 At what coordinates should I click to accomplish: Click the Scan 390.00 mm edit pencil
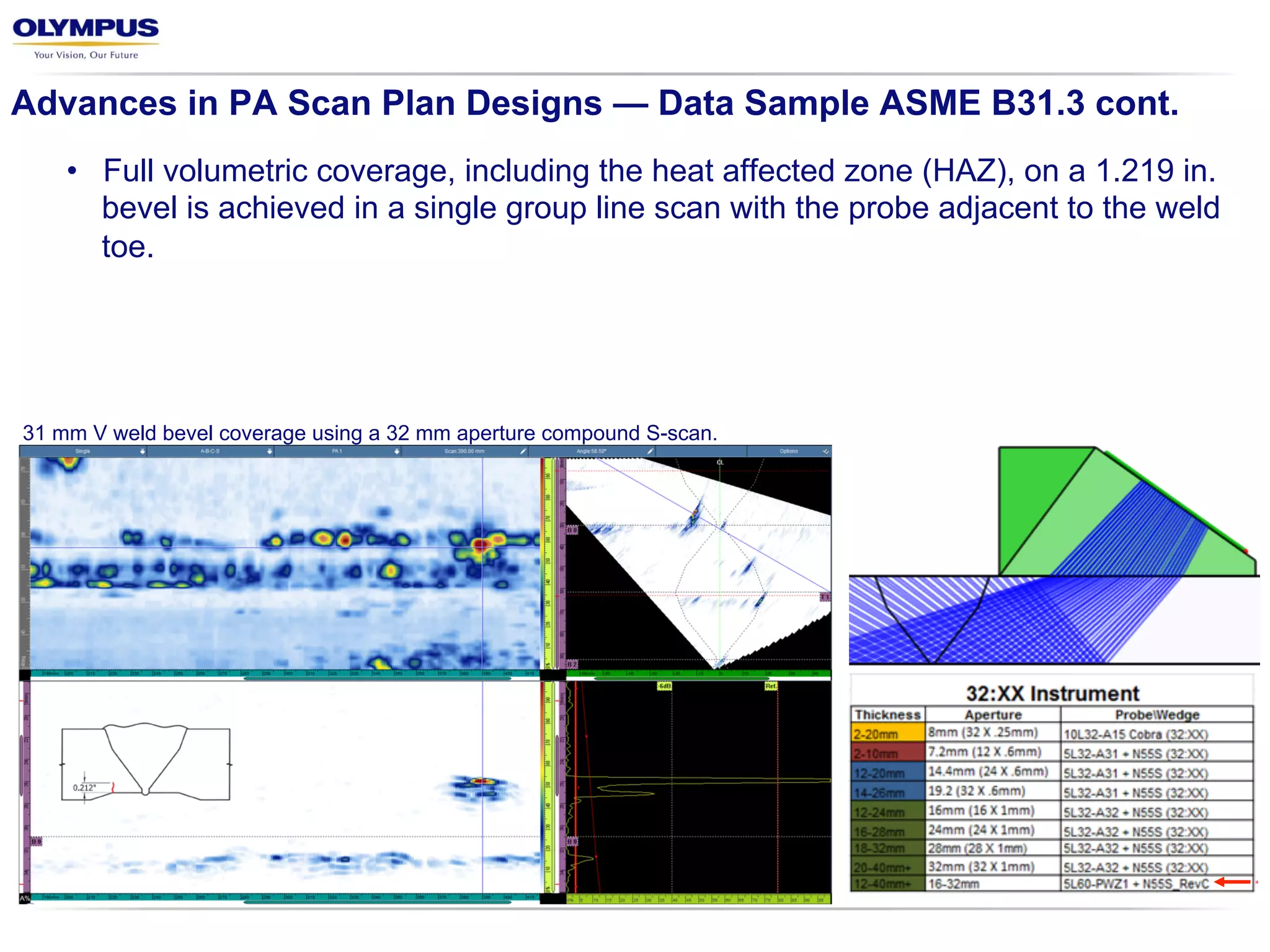523,451
